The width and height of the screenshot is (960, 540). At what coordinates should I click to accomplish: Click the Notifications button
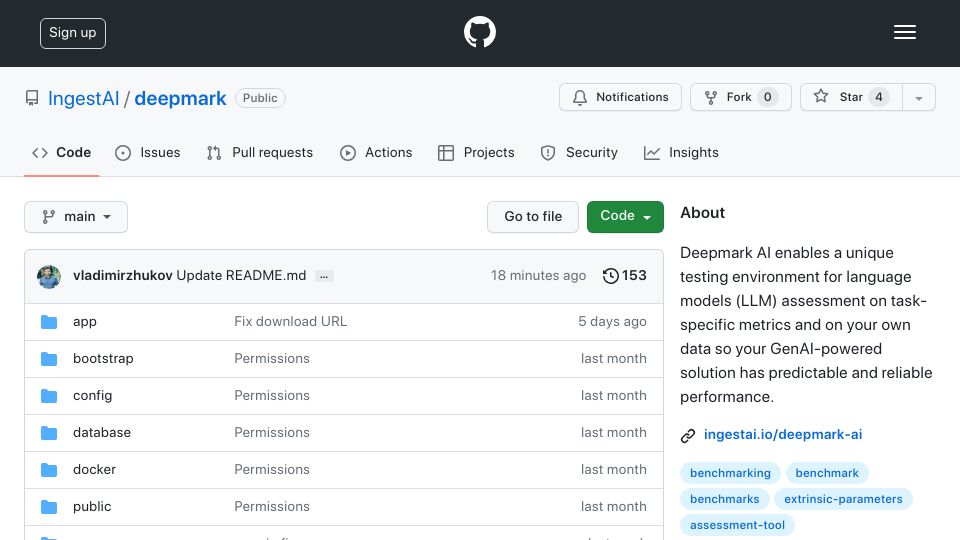[620, 97]
